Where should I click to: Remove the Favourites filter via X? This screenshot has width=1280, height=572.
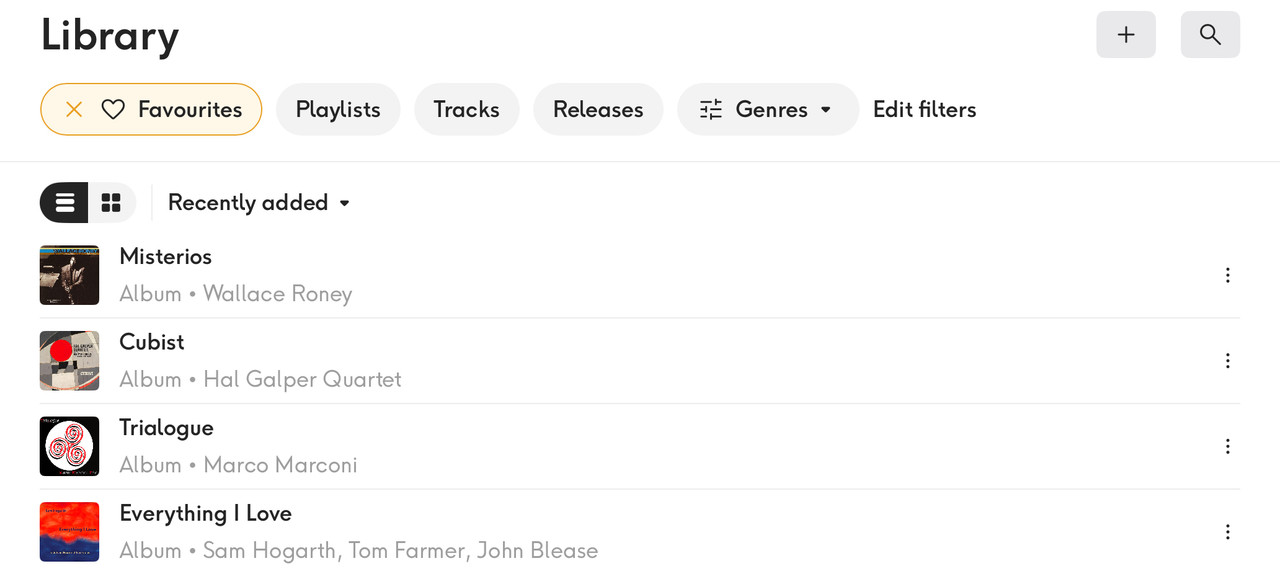(x=74, y=109)
